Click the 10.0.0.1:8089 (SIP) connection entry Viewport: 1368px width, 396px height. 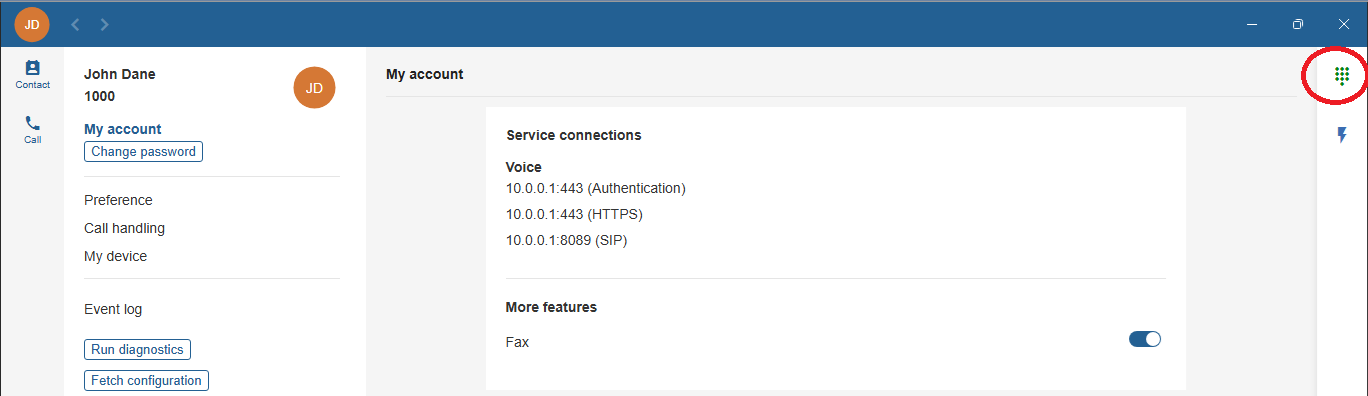[x=567, y=240]
